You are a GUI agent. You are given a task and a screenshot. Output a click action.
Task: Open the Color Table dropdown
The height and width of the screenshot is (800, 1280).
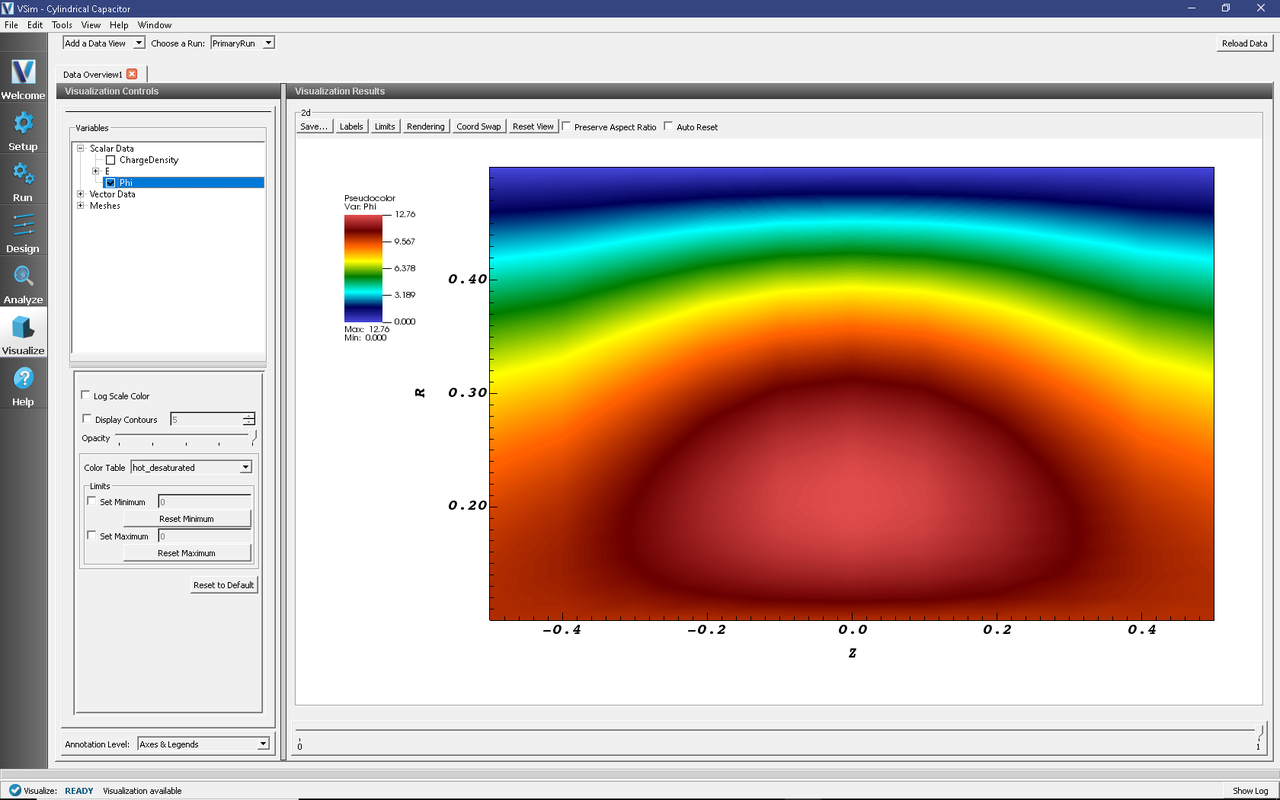point(191,467)
